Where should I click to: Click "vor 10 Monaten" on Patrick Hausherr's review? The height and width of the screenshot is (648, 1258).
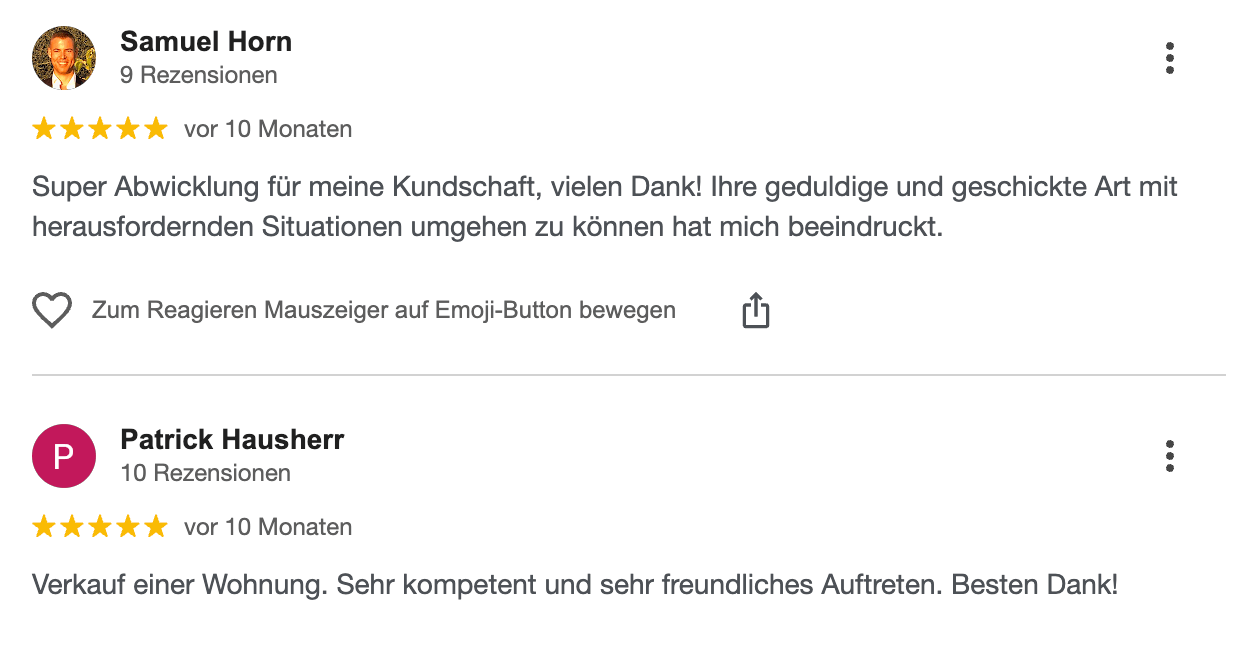268,527
